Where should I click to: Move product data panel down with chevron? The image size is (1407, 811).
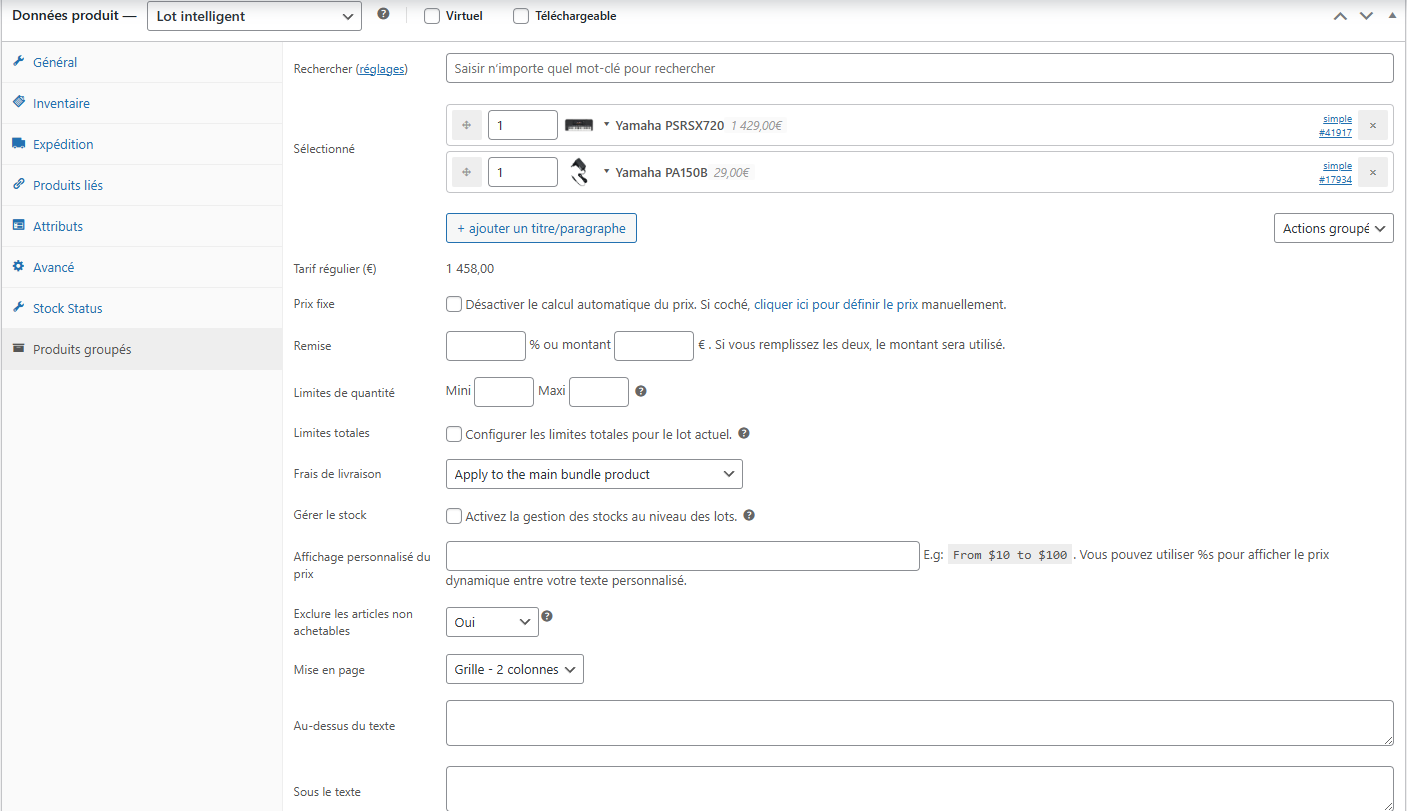coord(1366,16)
